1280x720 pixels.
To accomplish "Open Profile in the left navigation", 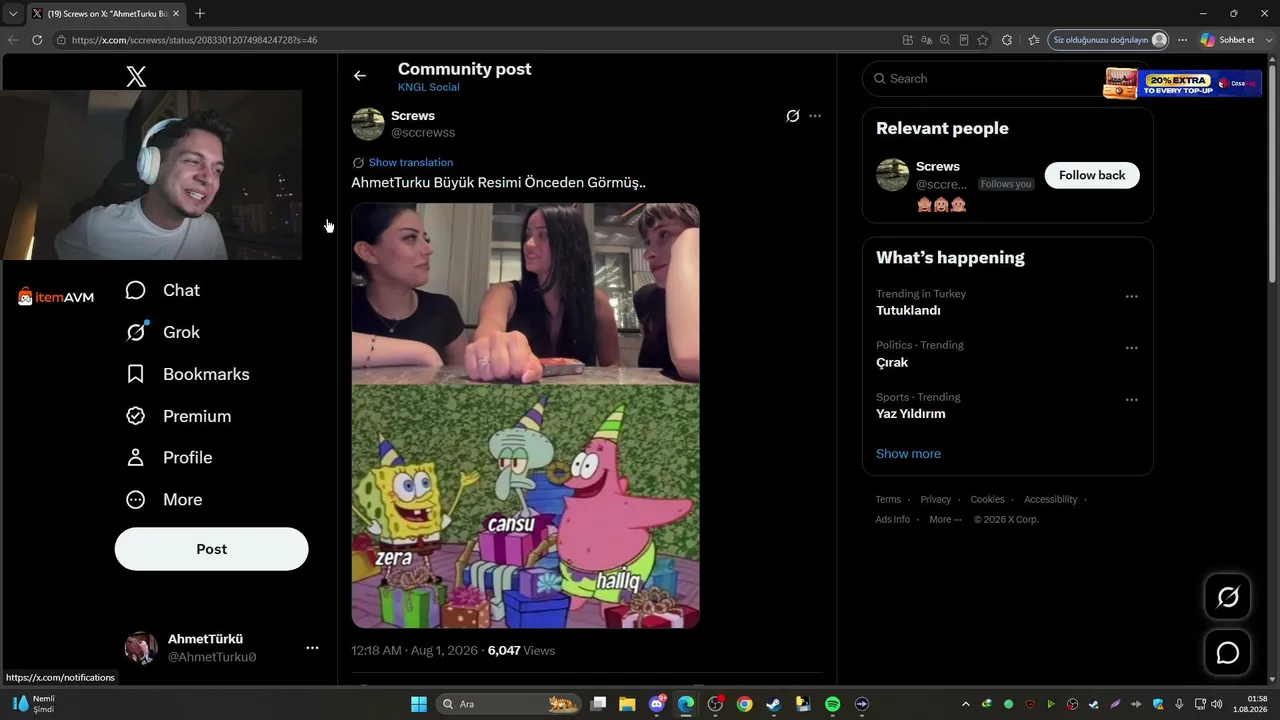I will tap(168, 457).
